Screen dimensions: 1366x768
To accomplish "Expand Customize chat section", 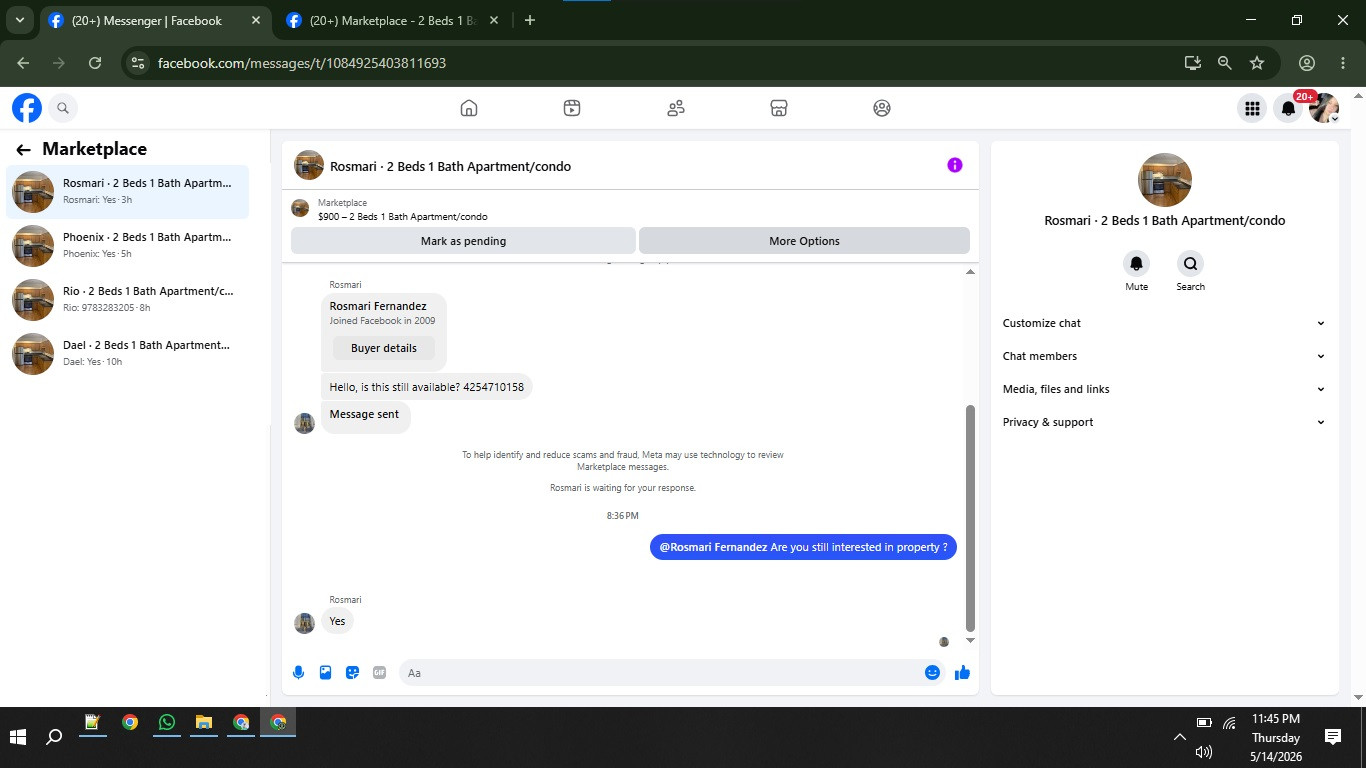I will click(1164, 323).
